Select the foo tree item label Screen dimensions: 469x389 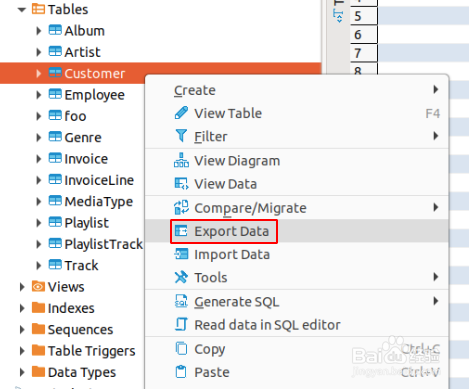coord(75,116)
